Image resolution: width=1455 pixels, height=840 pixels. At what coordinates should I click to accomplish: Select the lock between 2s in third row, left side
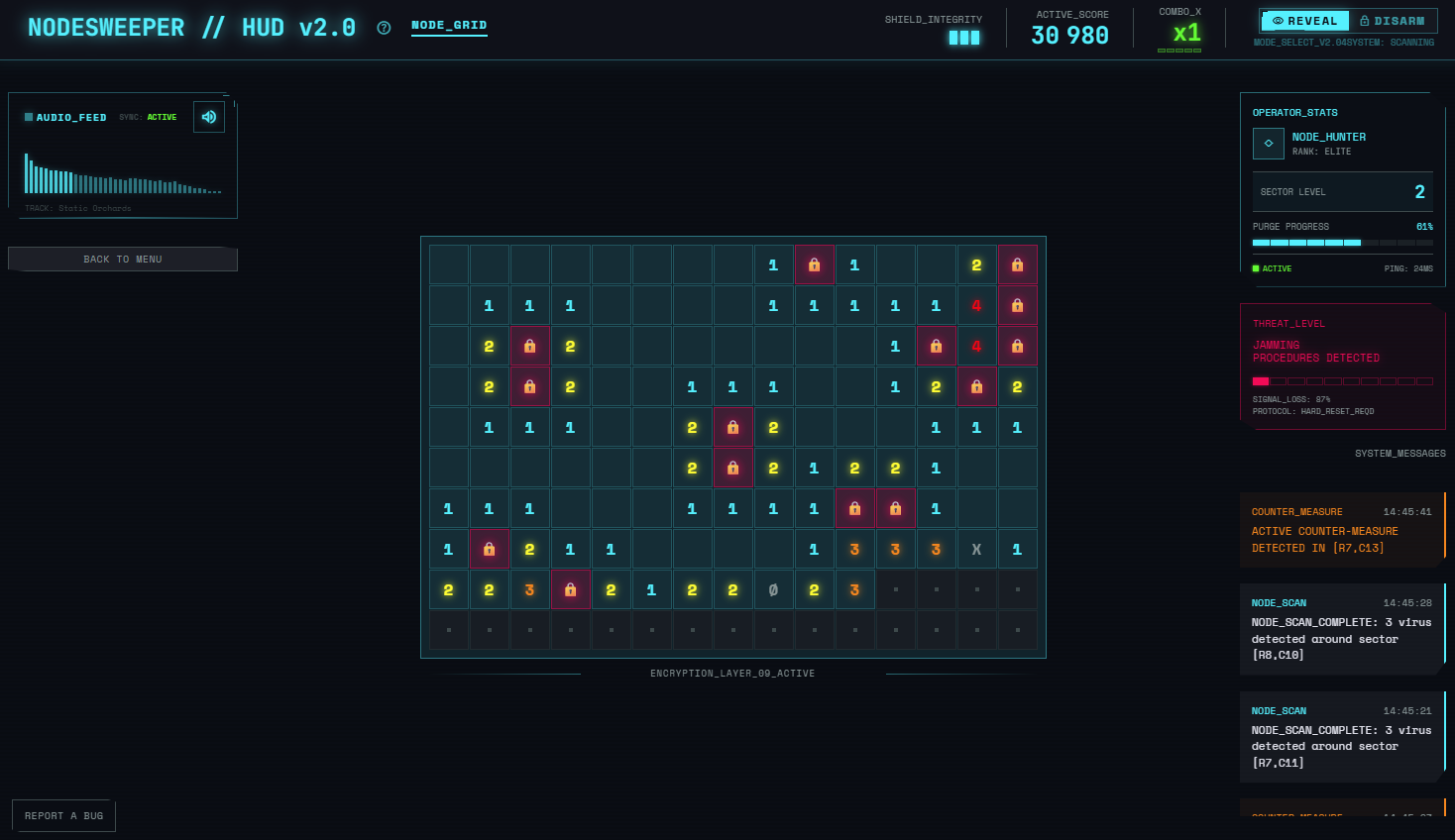[x=530, y=347]
